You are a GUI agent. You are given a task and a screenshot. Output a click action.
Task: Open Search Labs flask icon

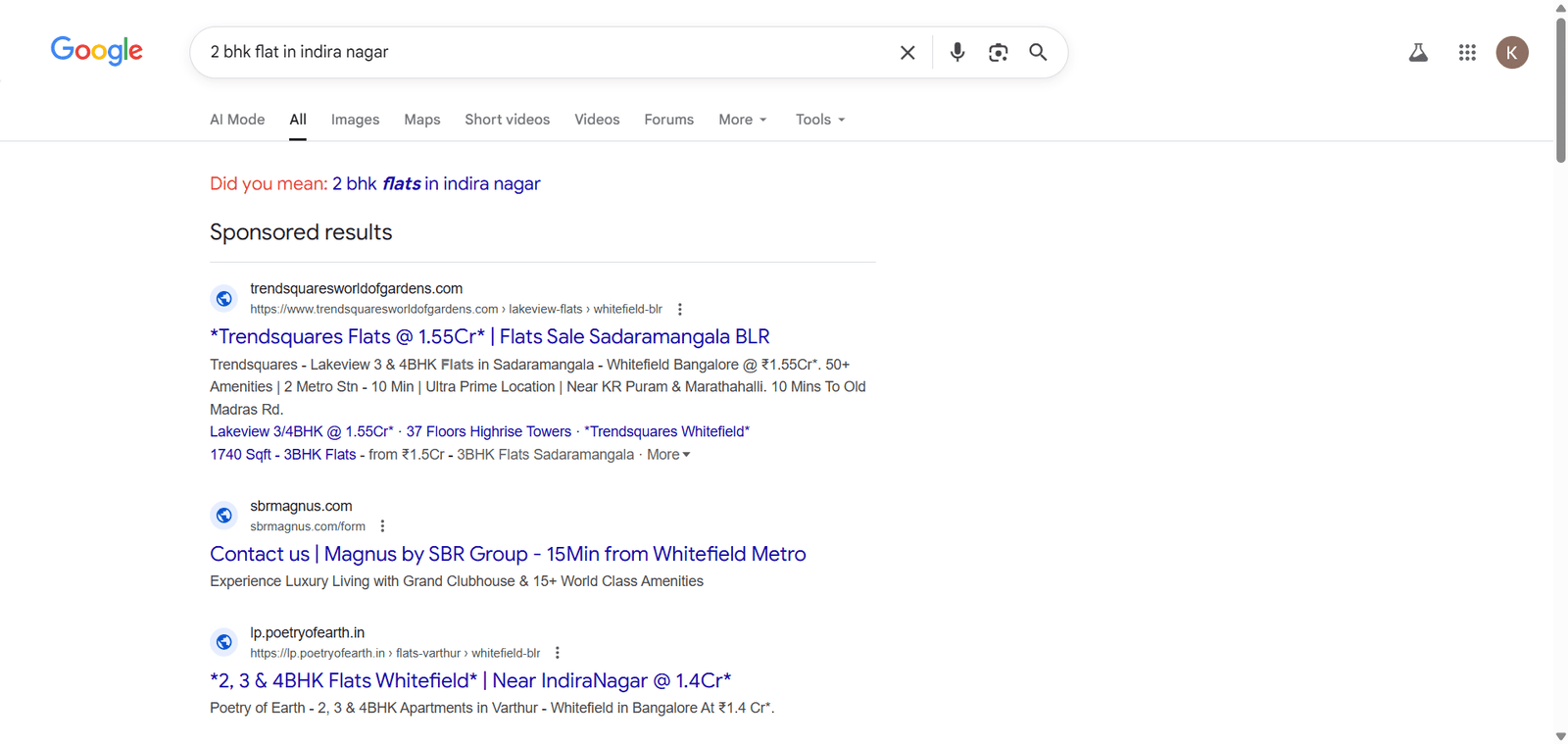coord(1418,53)
